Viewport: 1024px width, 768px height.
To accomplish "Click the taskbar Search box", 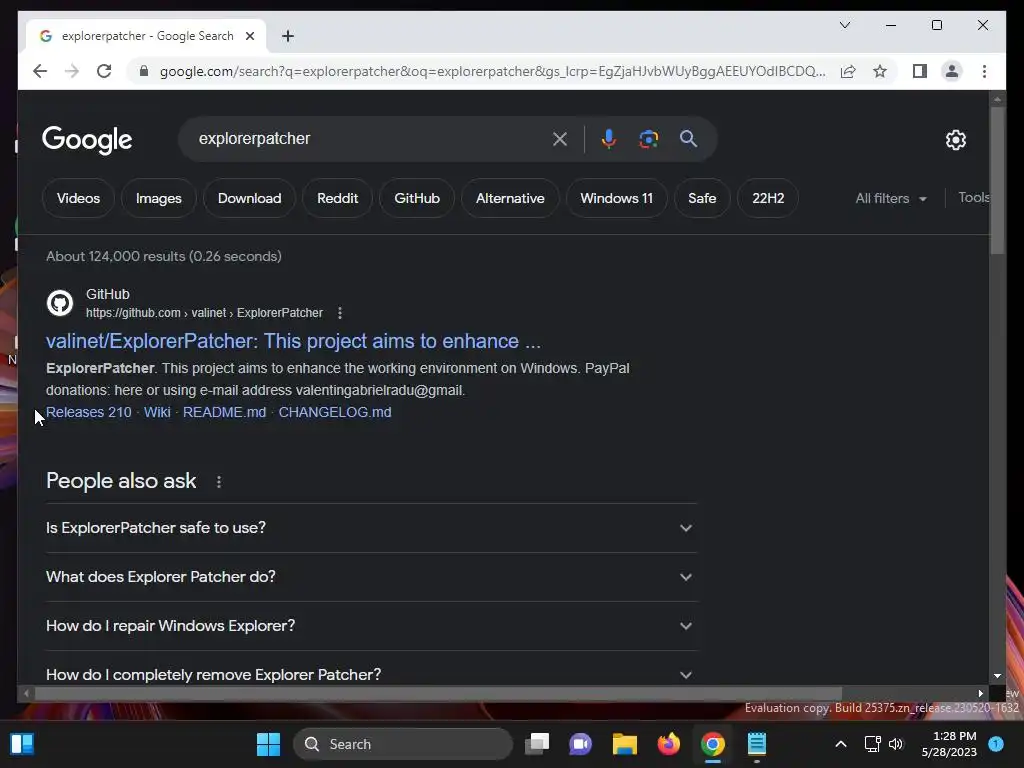I will [404, 744].
